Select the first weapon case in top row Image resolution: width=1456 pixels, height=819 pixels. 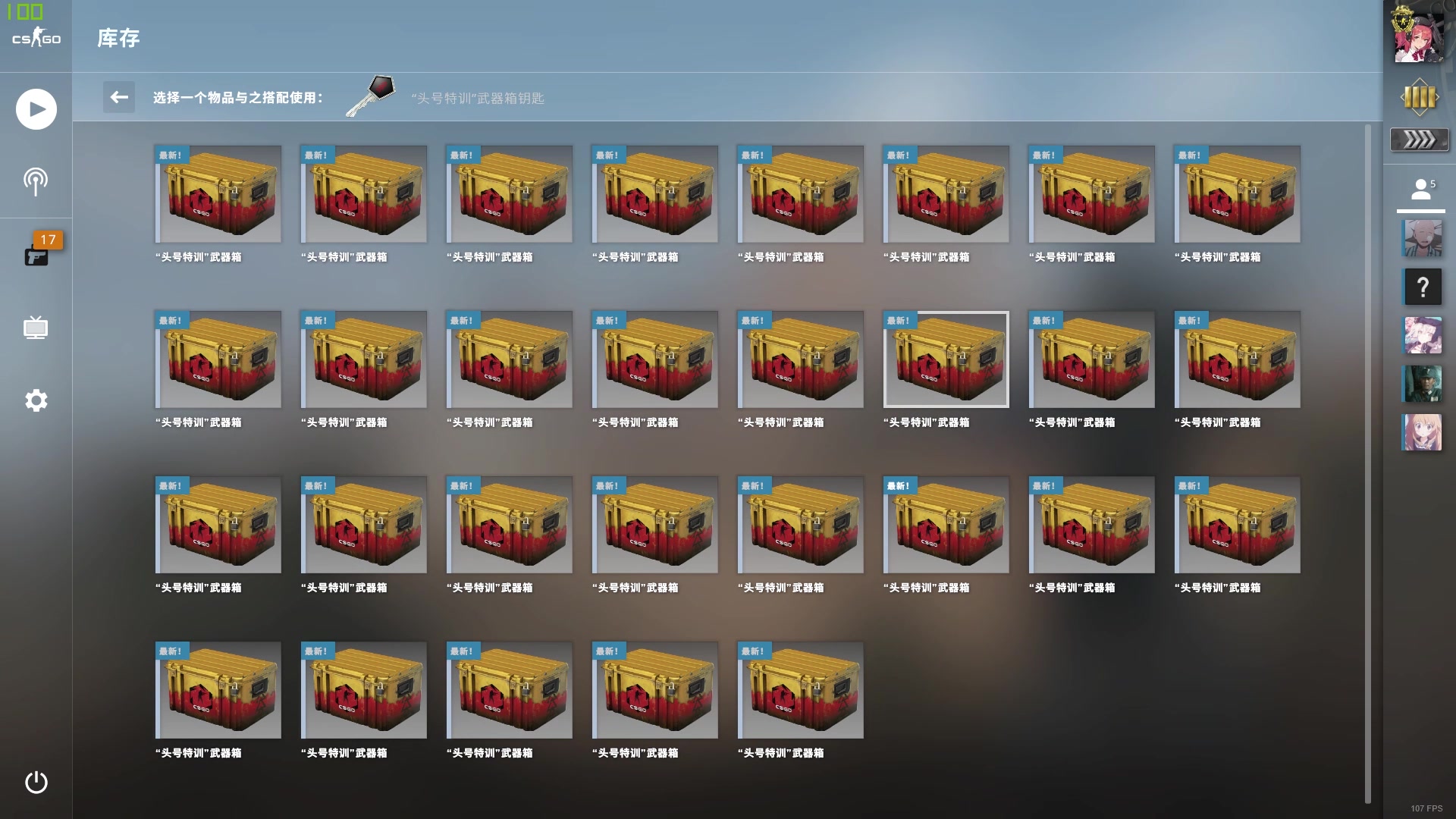click(x=218, y=194)
